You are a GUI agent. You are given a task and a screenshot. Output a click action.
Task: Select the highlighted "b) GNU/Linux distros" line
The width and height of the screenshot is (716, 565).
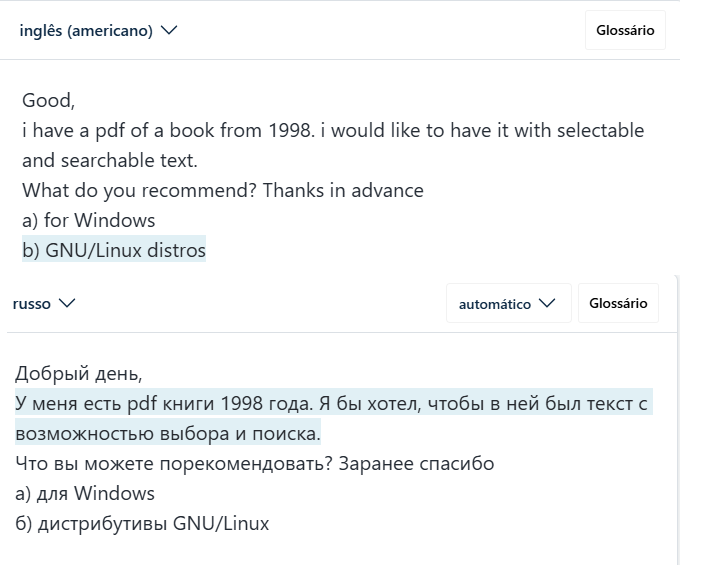coord(114,250)
